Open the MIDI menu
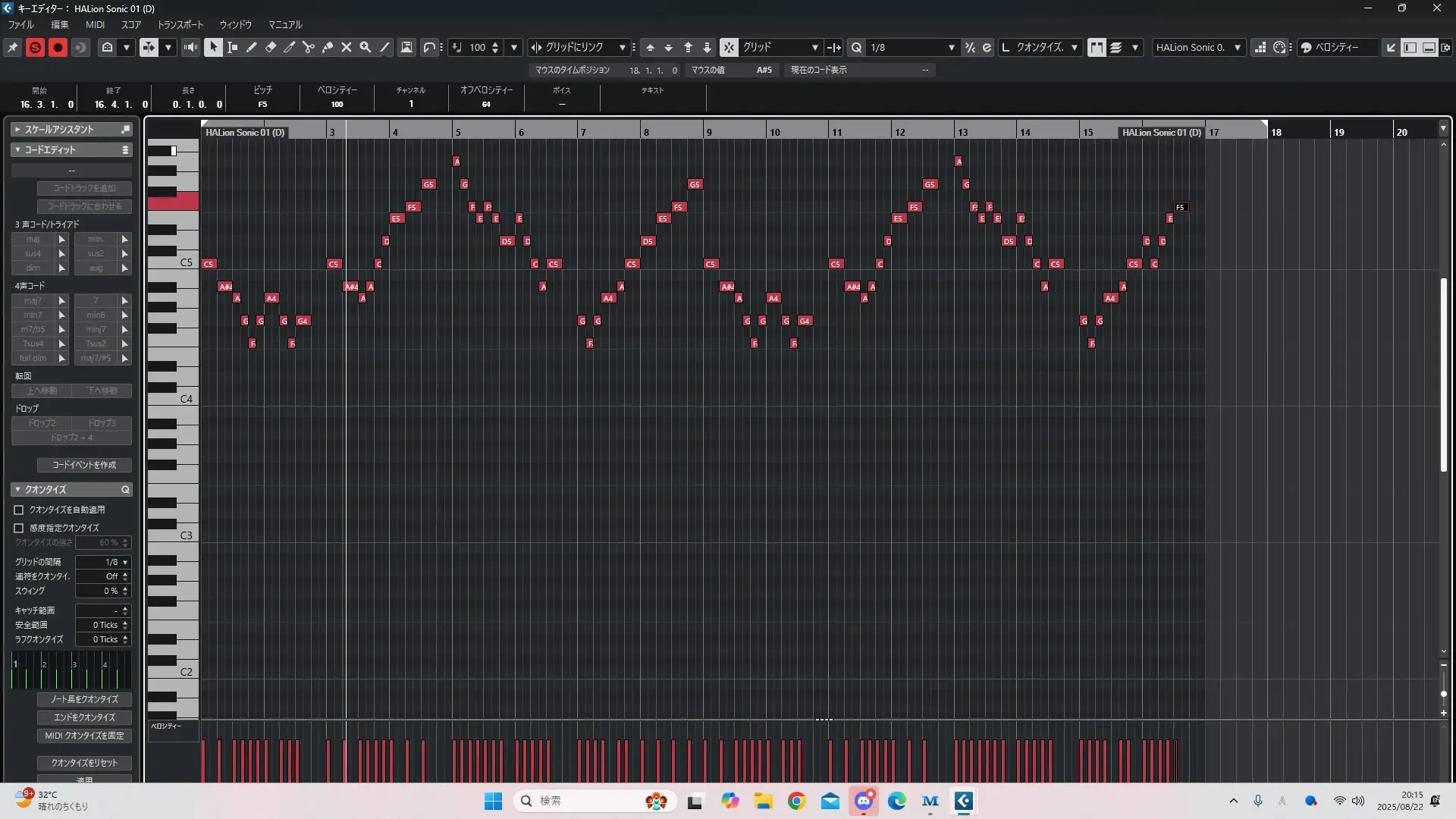 click(x=95, y=24)
